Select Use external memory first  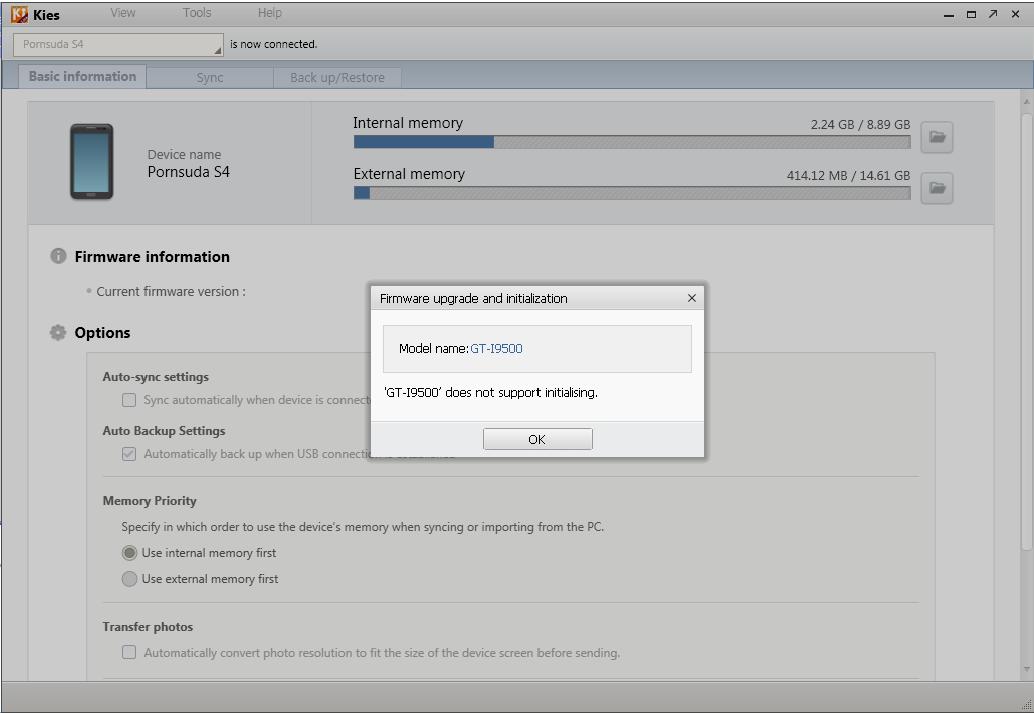point(129,579)
